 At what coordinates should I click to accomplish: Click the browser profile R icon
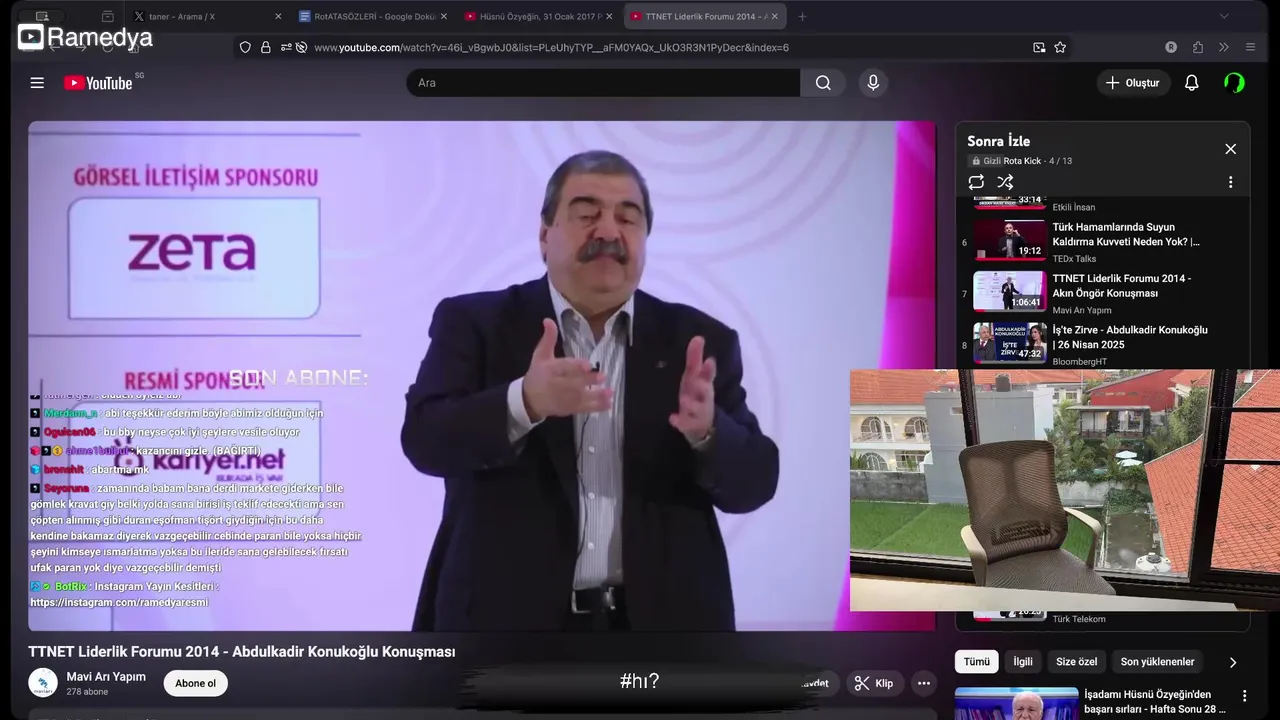pos(1171,47)
